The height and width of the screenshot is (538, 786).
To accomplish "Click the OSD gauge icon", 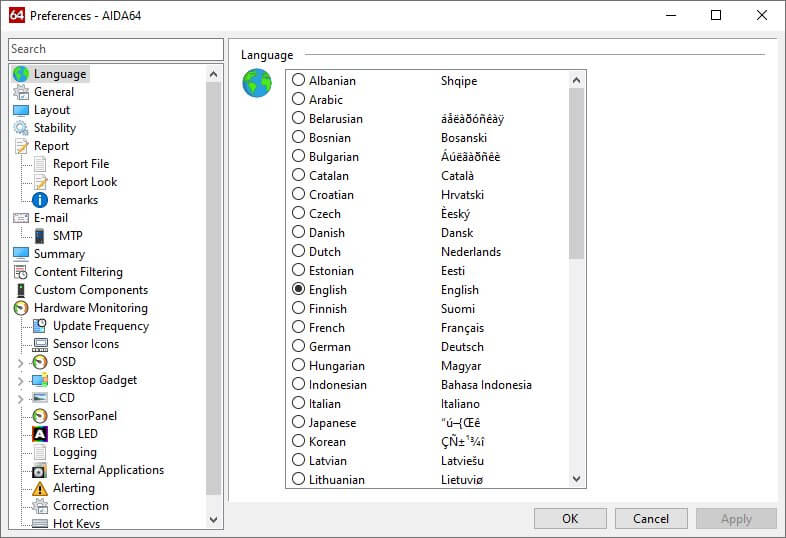I will pyautogui.click(x=40, y=362).
